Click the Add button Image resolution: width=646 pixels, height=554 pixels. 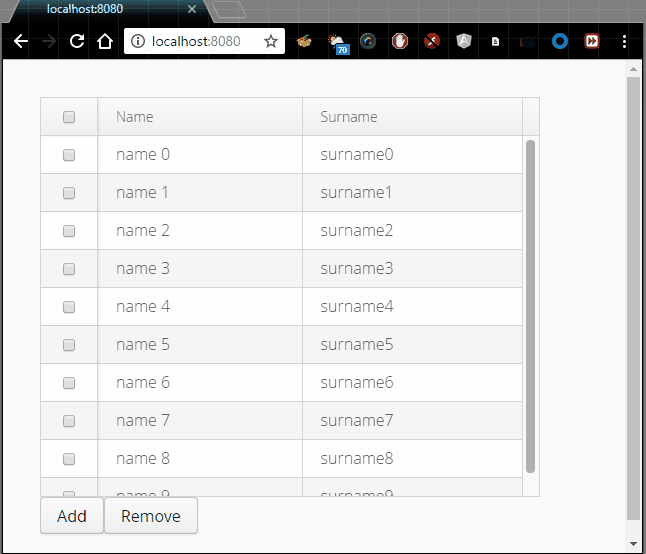pos(72,516)
